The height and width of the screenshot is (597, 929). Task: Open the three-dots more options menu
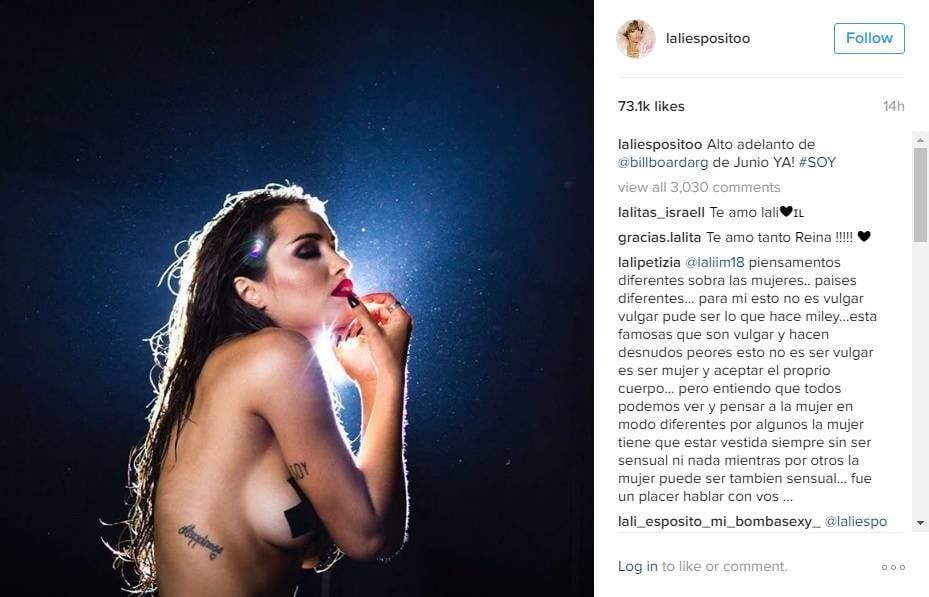(x=893, y=567)
